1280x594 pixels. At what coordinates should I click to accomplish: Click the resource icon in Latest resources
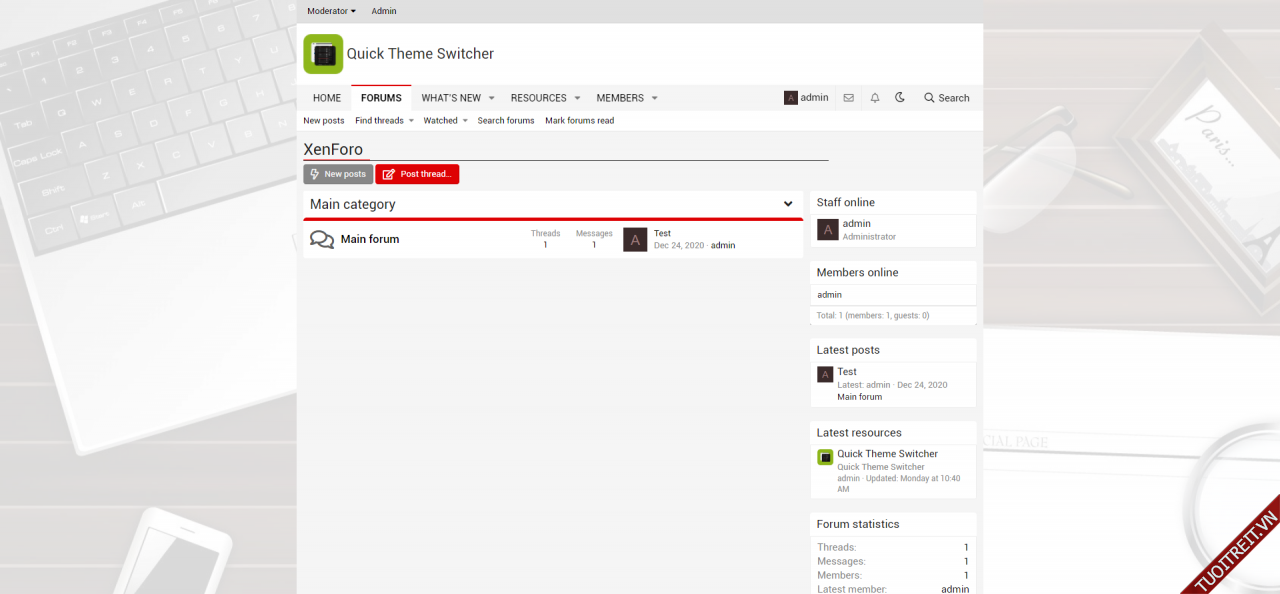point(825,458)
